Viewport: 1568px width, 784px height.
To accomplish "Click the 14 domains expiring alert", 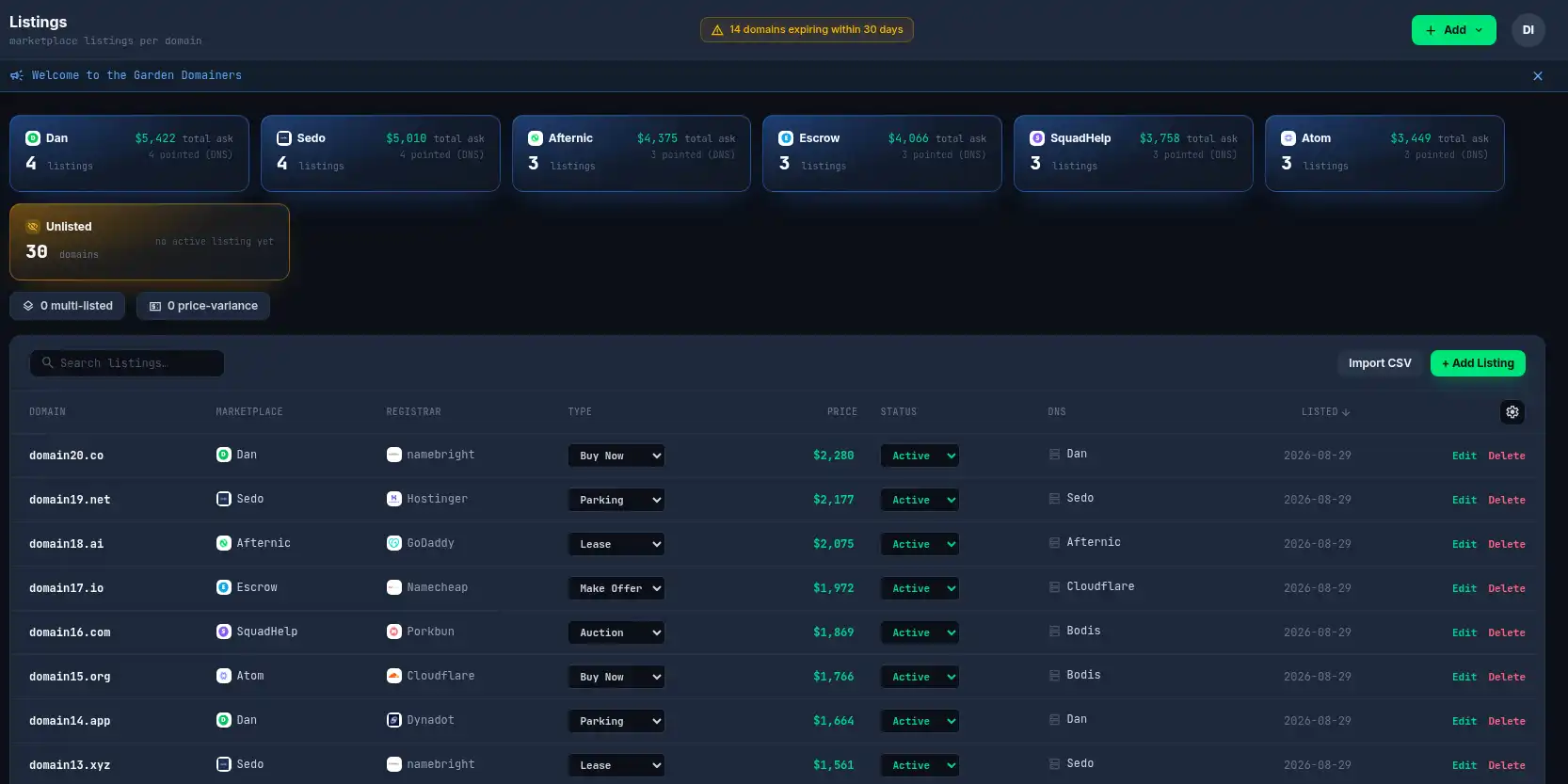I will tap(807, 30).
